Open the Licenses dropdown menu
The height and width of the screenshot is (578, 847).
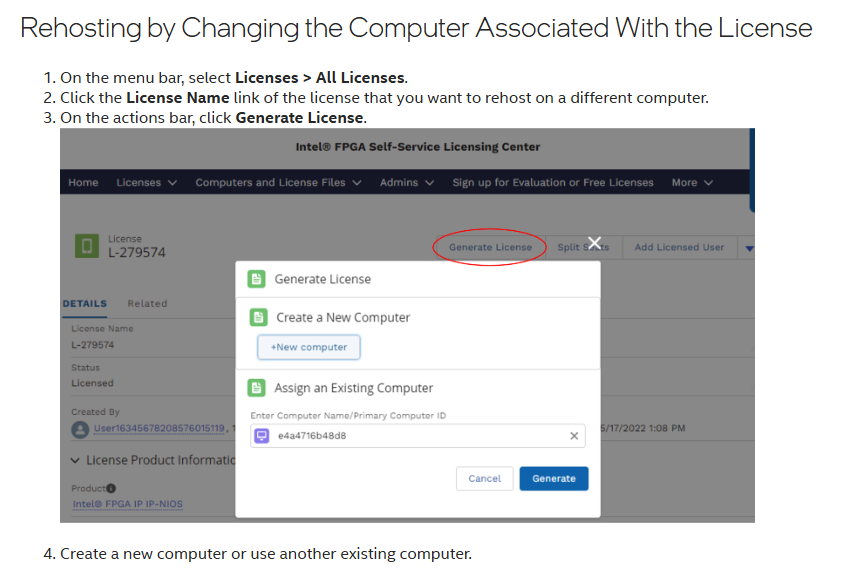(x=146, y=183)
